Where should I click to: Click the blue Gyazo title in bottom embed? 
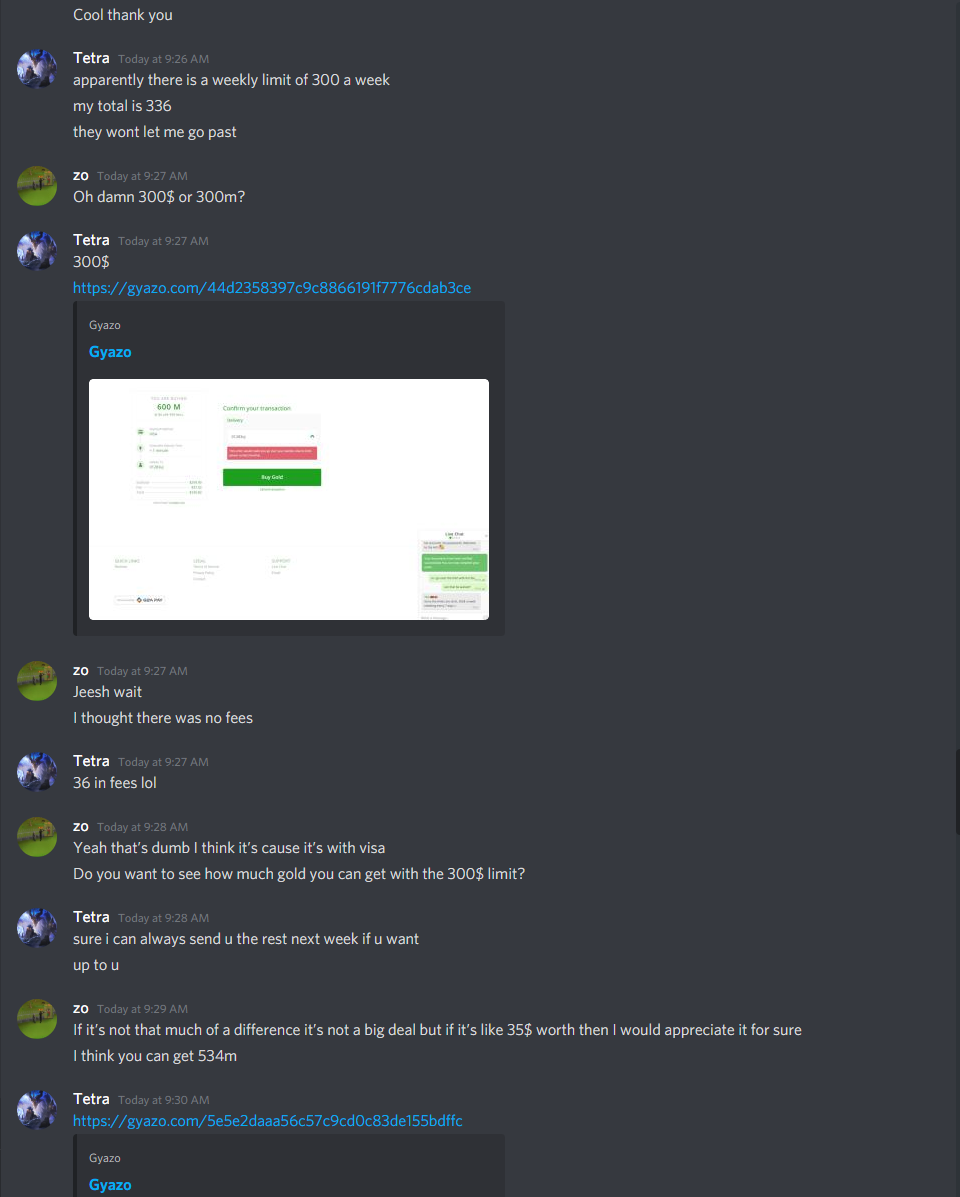tap(110, 1185)
